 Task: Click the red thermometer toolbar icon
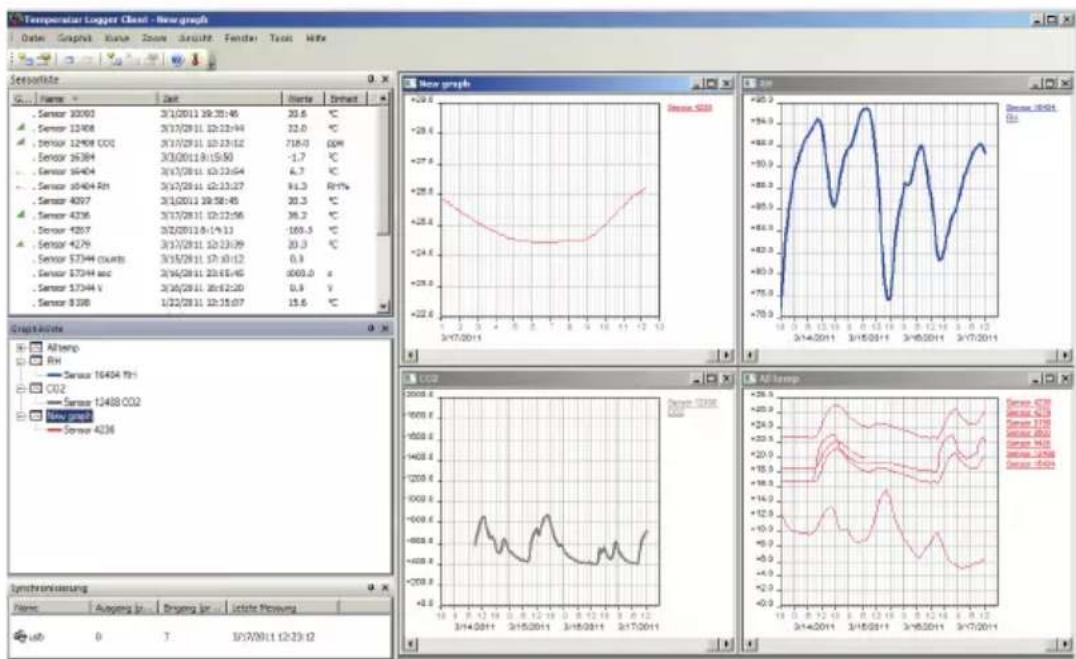click(x=195, y=60)
